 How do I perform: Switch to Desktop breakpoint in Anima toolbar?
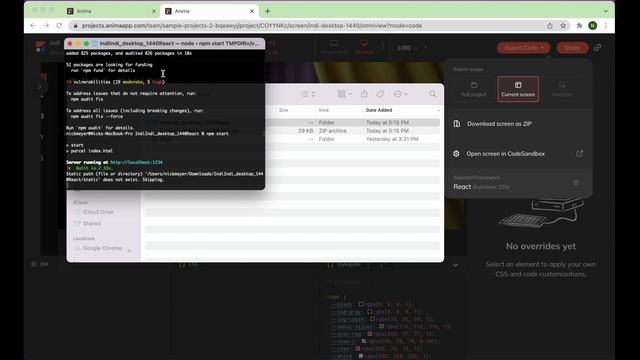pos(364,47)
